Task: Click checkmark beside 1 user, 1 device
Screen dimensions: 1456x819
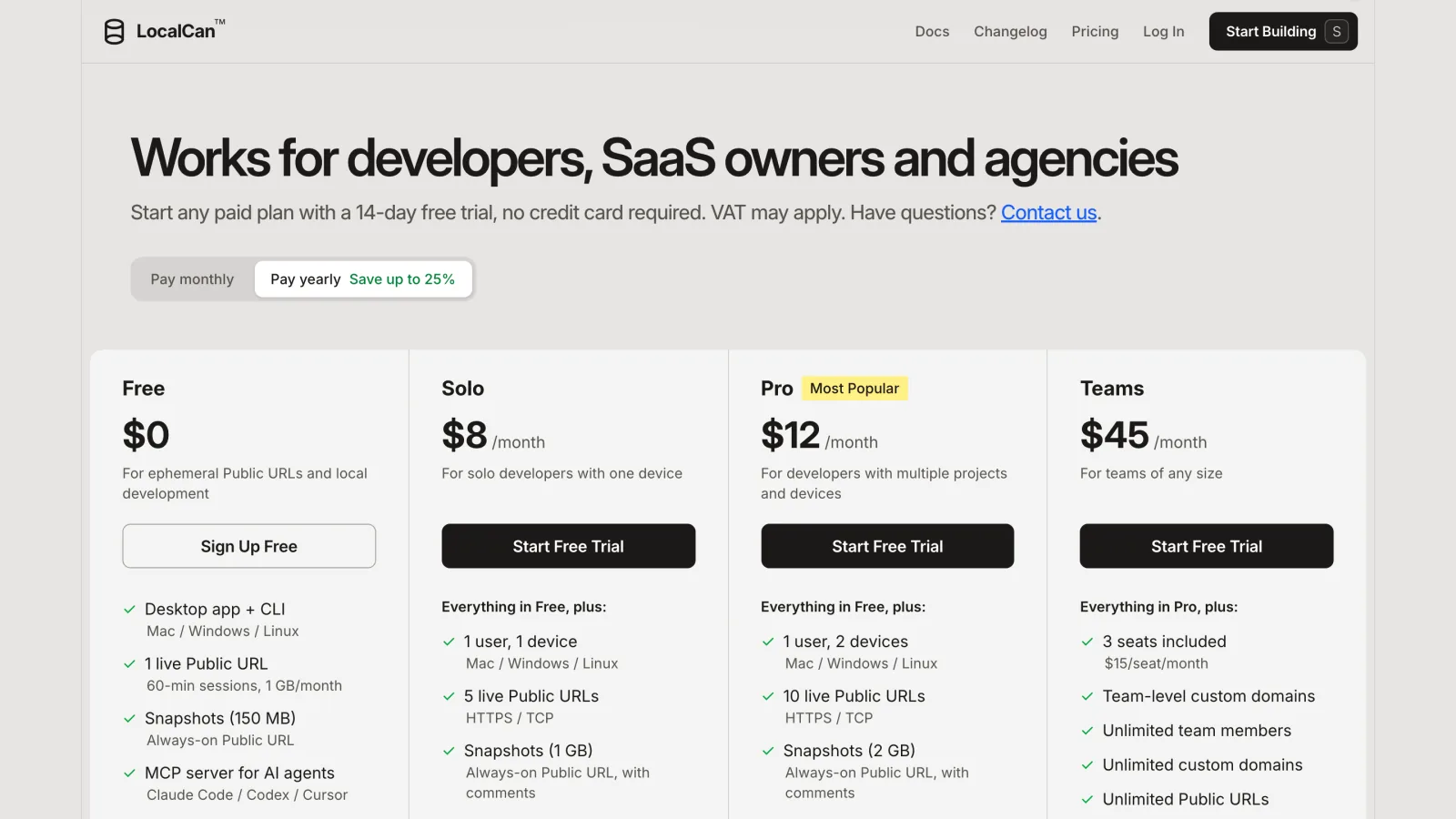Action: 449,642
